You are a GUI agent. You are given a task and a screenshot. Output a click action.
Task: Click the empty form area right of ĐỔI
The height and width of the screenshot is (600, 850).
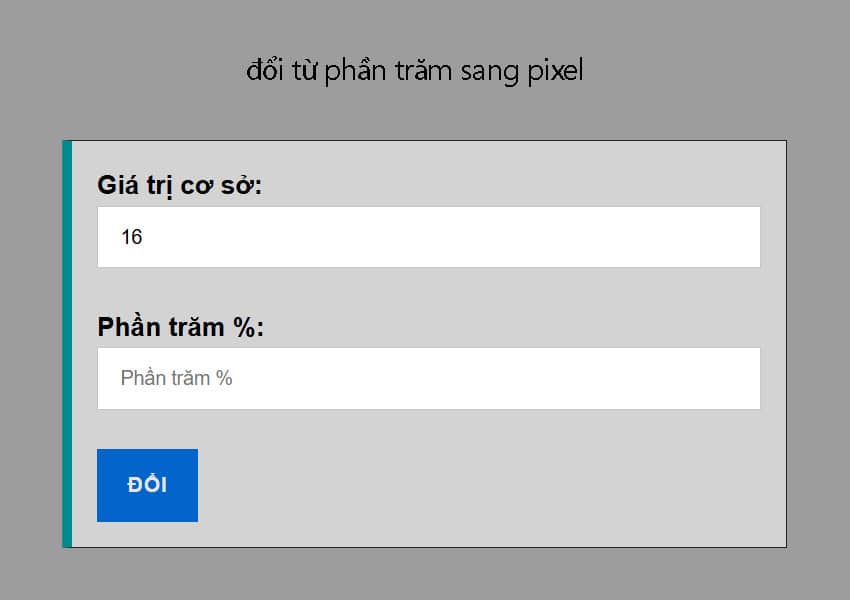480,485
